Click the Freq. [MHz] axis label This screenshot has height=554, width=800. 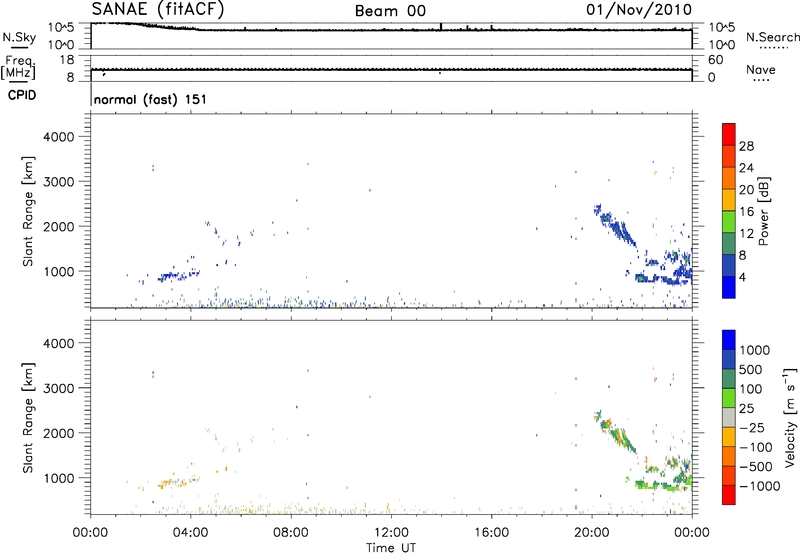click(x=18, y=67)
